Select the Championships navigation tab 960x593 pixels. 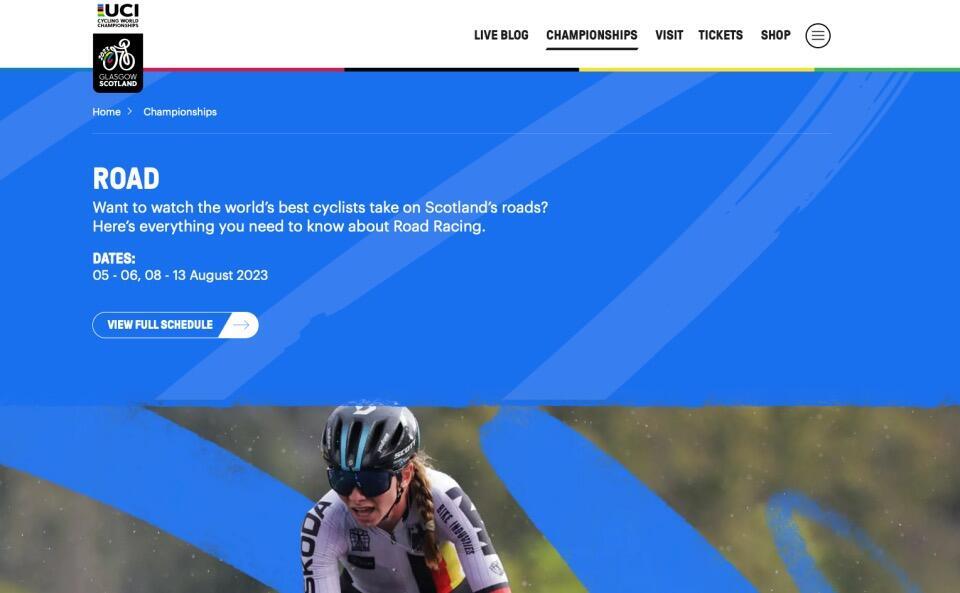tap(591, 35)
